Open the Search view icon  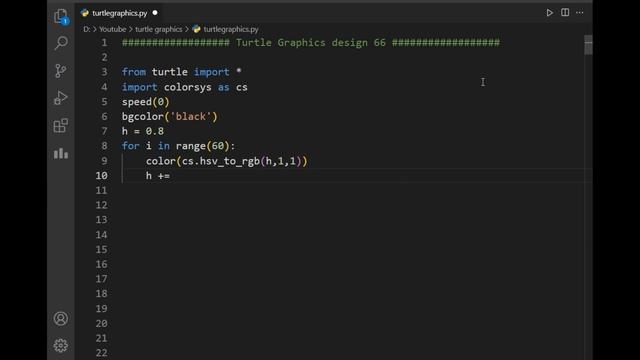[61, 43]
